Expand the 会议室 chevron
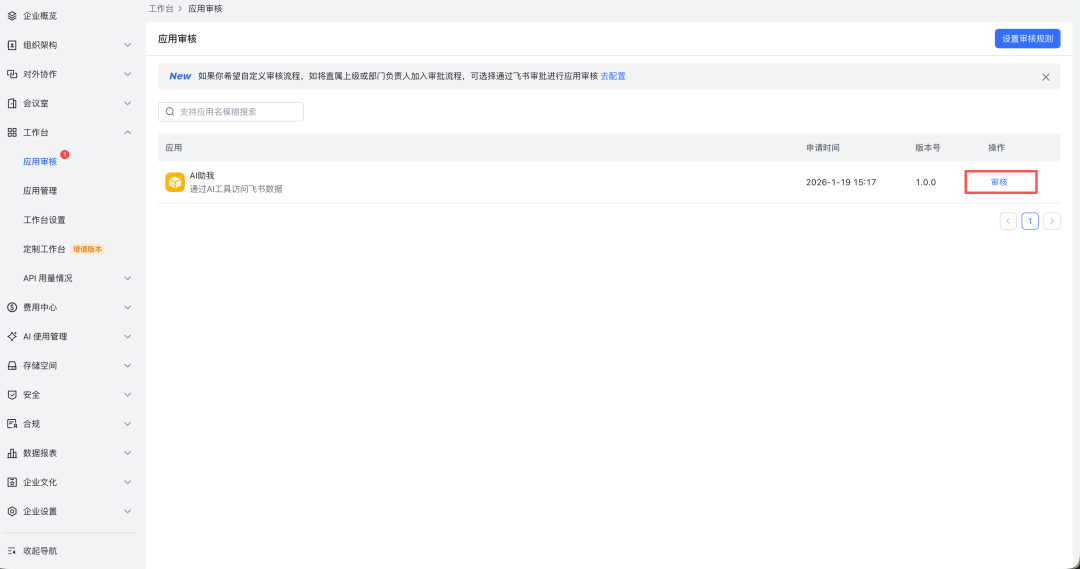Viewport: 1080px width, 569px height. (x=127, y=103)
